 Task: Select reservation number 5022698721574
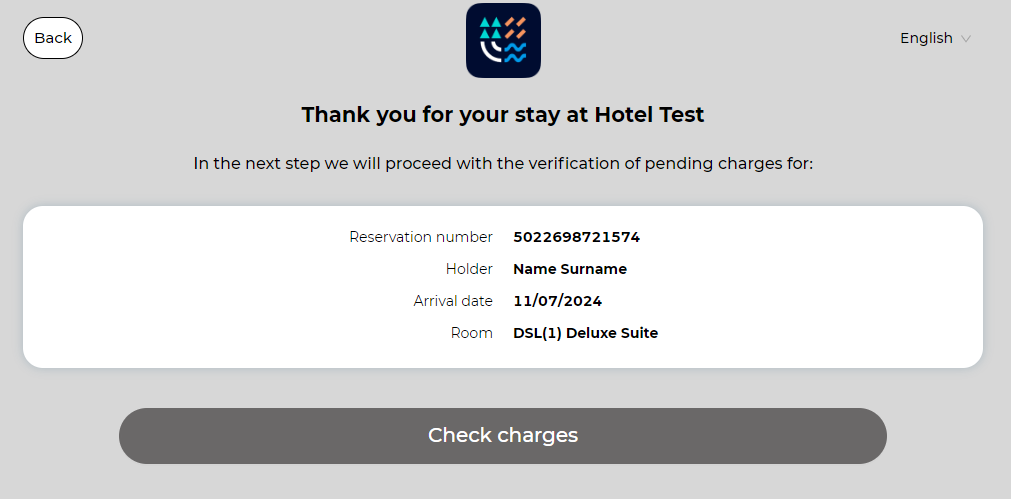point(576,237)
